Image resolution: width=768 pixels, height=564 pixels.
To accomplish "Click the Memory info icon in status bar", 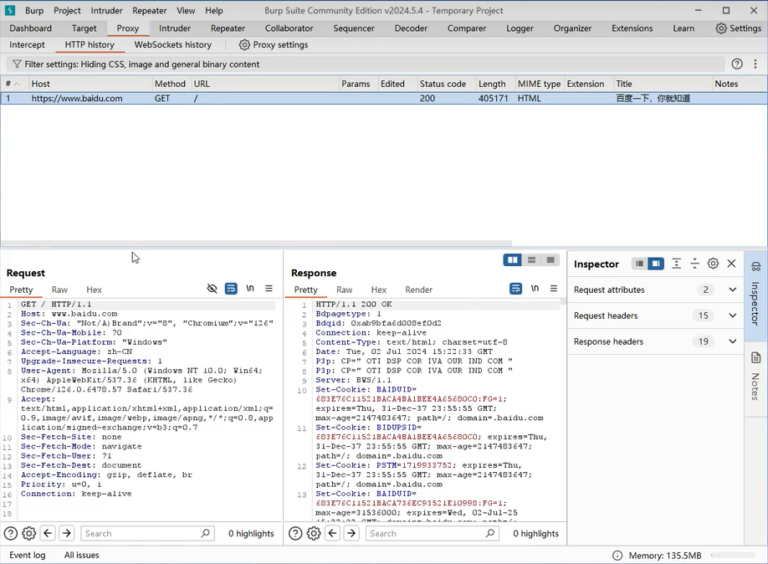I will (x=617, y=555).
